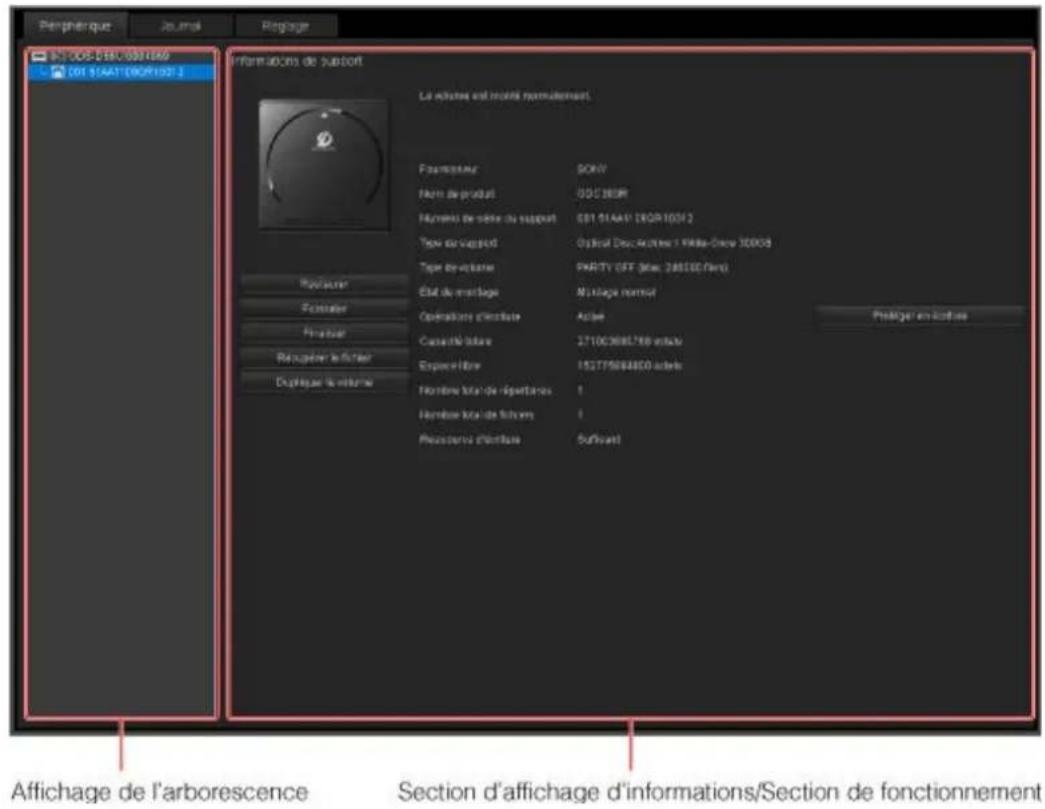This screenshot has height=809, width=1045.
Task: Click the Fournisseur label
Action: pos(448,169)
